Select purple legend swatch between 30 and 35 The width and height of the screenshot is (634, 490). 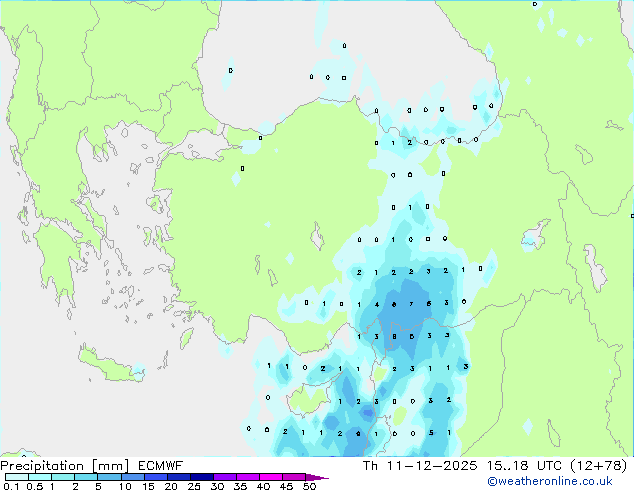tap(225, 477)
